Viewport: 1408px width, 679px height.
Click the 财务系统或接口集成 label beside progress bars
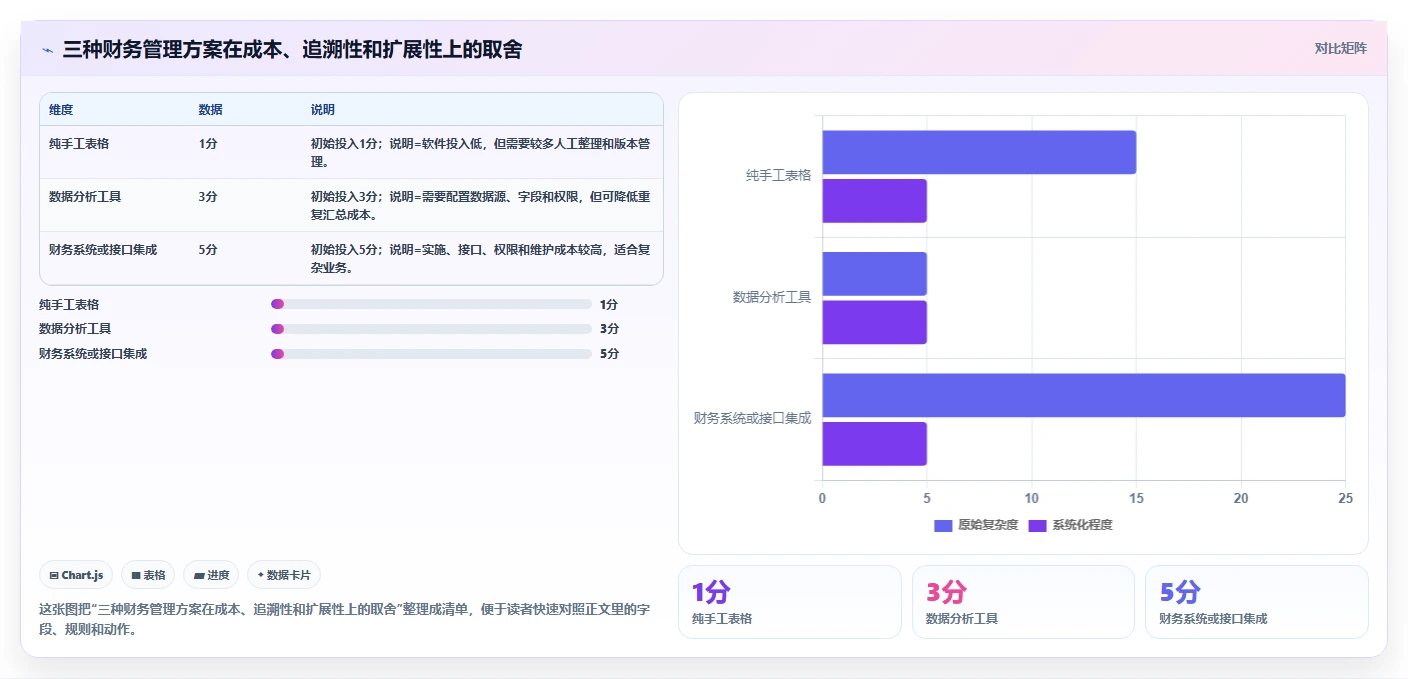[x=93, y=354]
